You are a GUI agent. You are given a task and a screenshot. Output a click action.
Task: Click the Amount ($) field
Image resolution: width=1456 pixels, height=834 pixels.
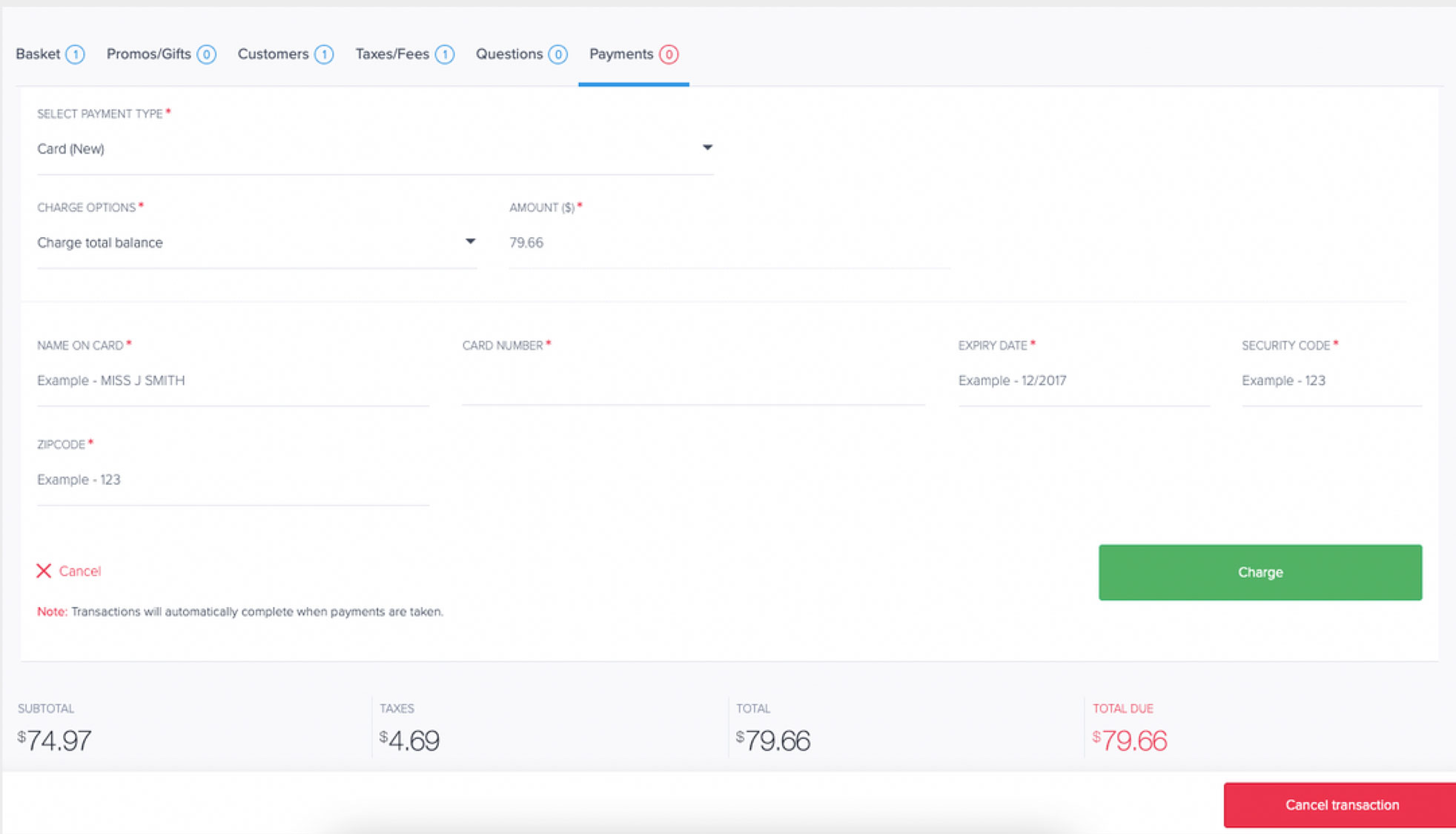pyautogui.click(x=729, y=242)
